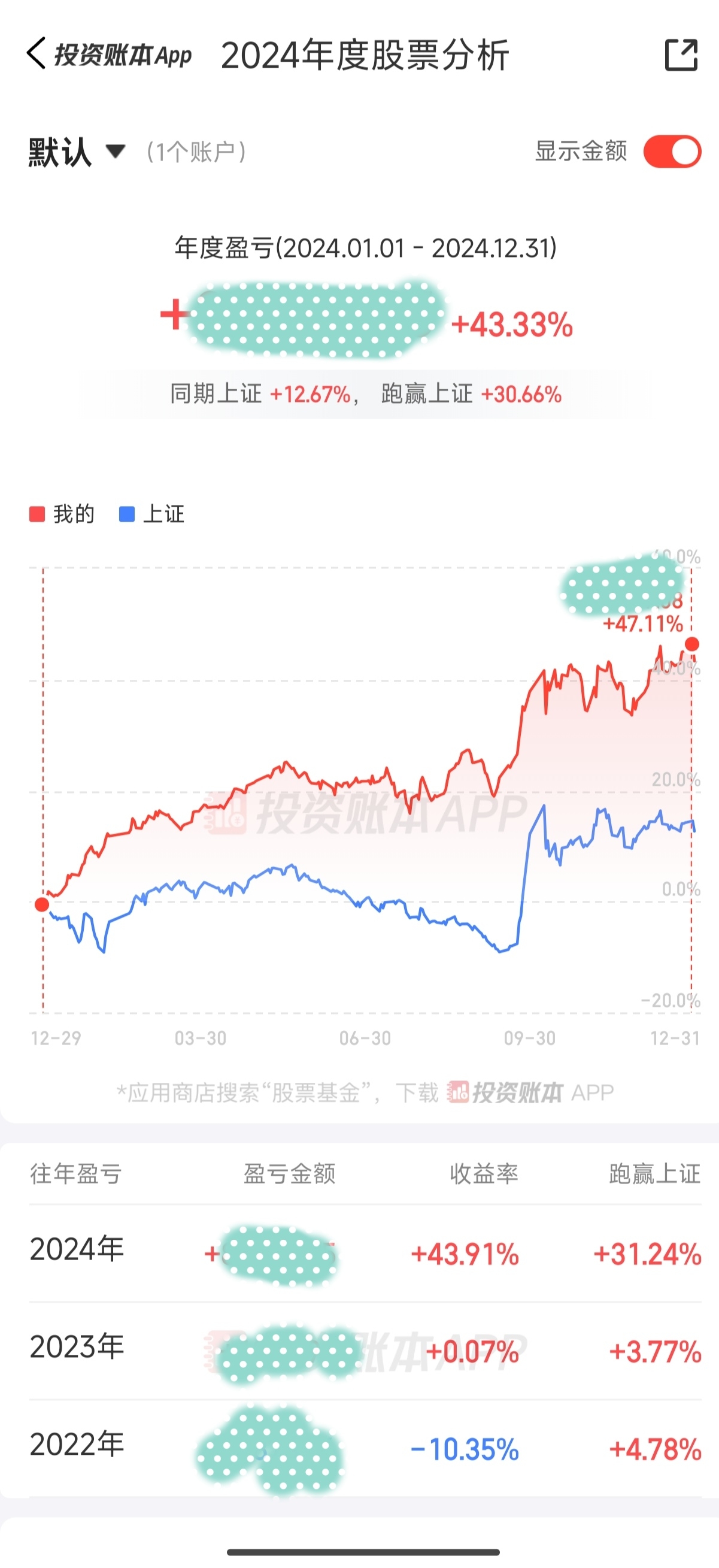The image size is (719, 1568).
Task: Tap the red end-point dot on chart
Action: pos(691,644)
